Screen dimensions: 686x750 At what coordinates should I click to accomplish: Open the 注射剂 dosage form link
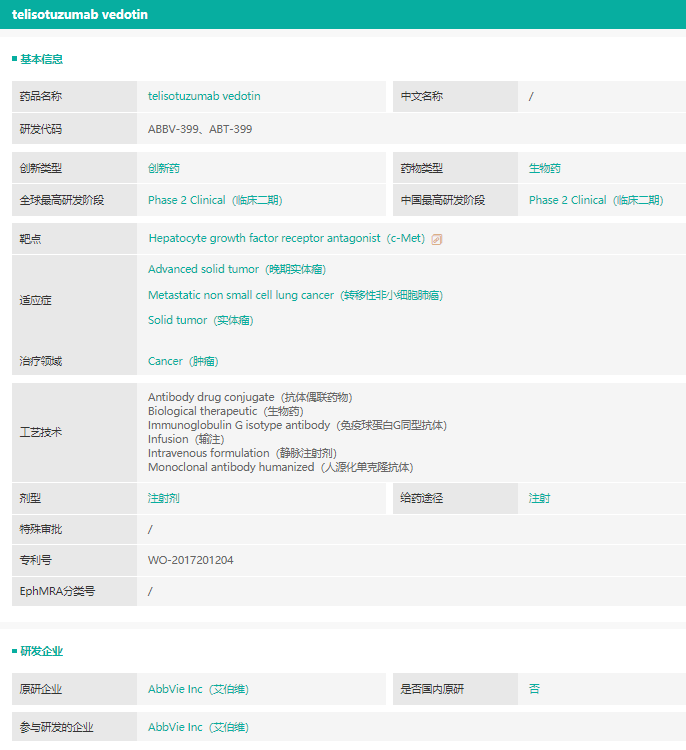point(164,498)
